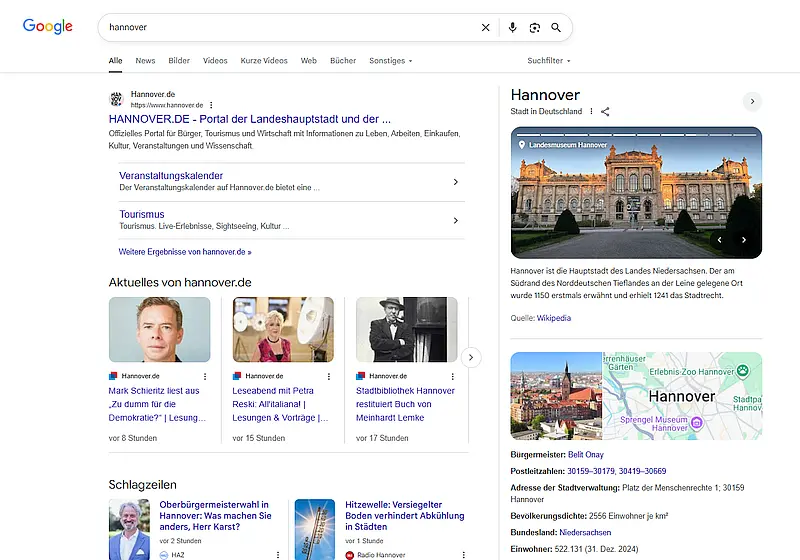Screen dimensions: 800x560
Task: Open Oberbürgermeisterwahl headline photo thumbnail
Action: coord(130,529)
